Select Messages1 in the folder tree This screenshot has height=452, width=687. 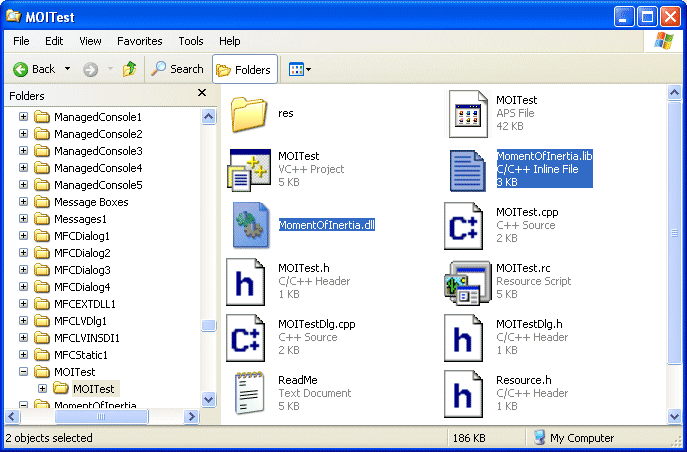coord(80,219)
